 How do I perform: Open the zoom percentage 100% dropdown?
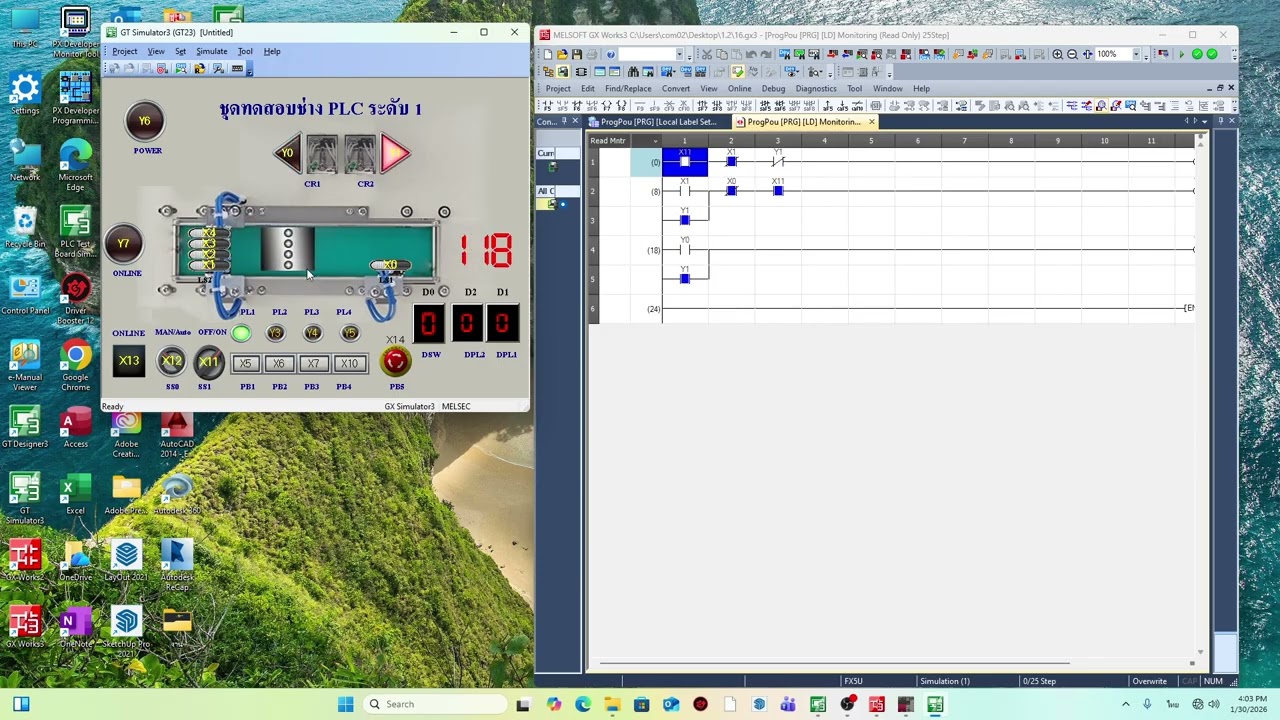(1136, 54)
